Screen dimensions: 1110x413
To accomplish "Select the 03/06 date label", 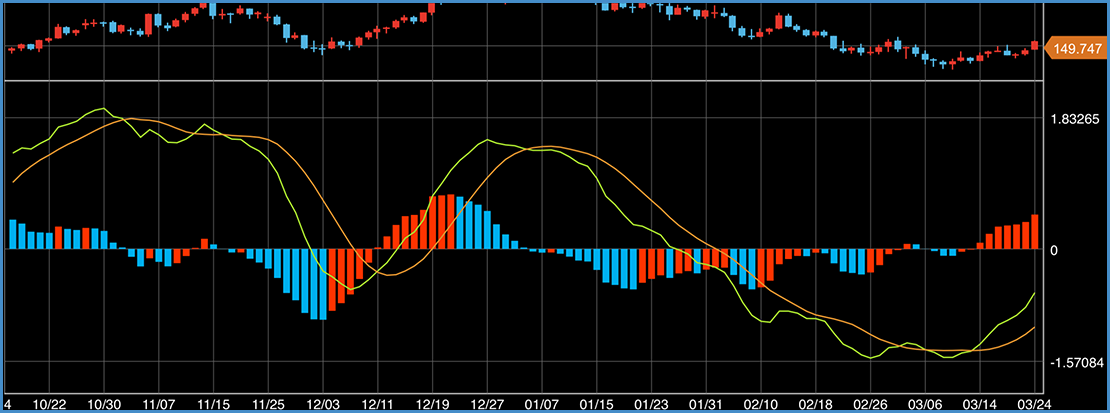I will tap(925, 404).
